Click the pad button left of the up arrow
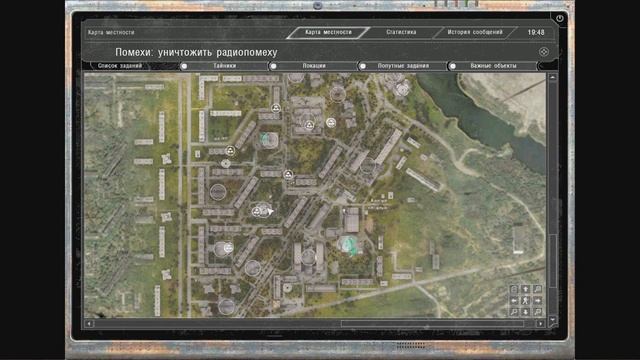Image resolution: width=640 pixels, height=360 pixels. [x=514, y=289]
